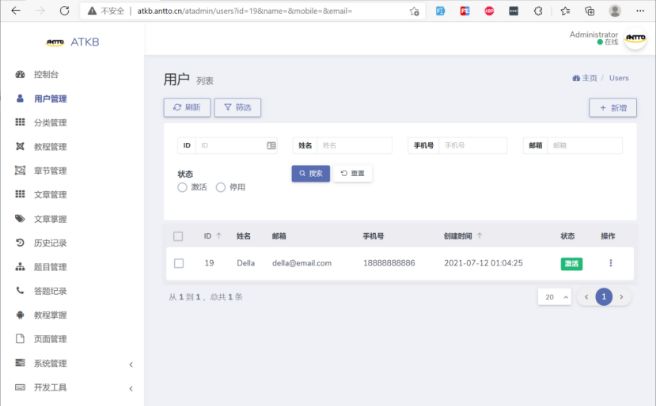The height and width of the screenshot is (406, 656).
Task: Check the row checkbox for Della
Action: [x=179, y=263]
